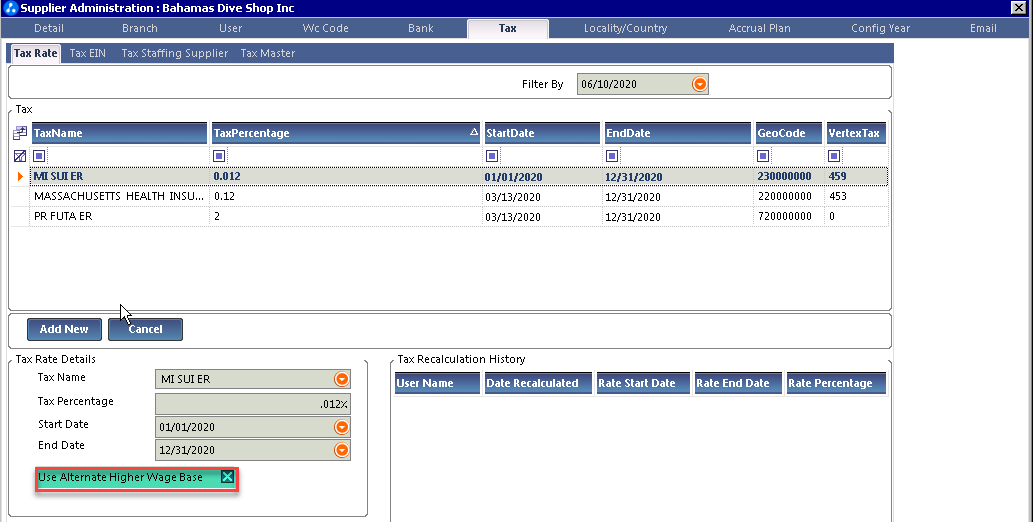Click the TaxName column filter icon
The width and height of the screenshot is (1033, 522).
(x=39, y=156)
